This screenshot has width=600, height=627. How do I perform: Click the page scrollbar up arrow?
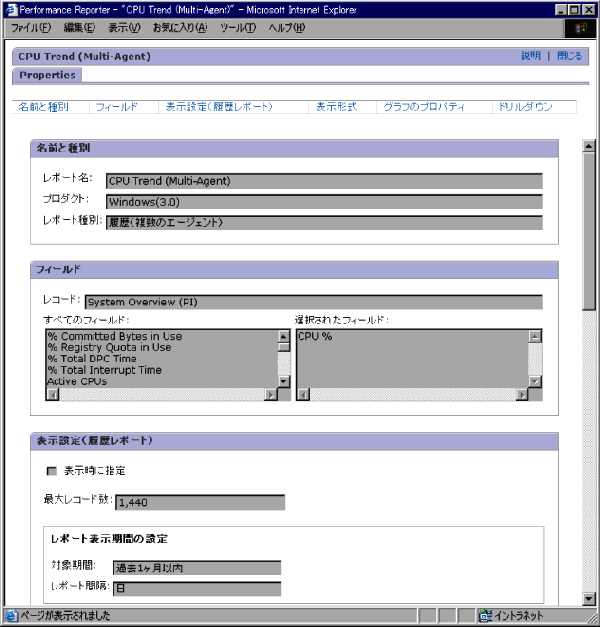588,146
